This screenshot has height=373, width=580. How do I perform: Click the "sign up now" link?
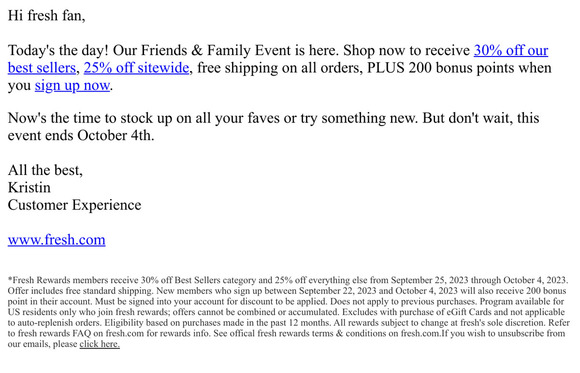point(72,85)
